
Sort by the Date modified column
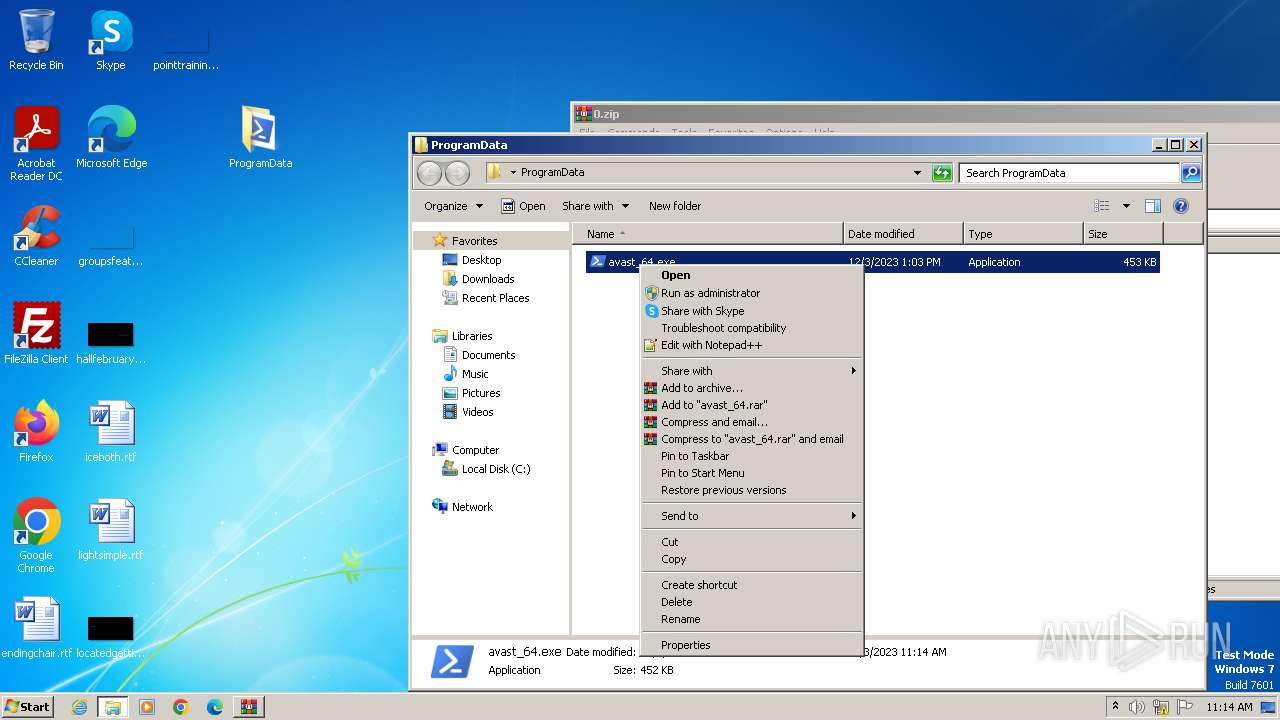click(903, 234)
